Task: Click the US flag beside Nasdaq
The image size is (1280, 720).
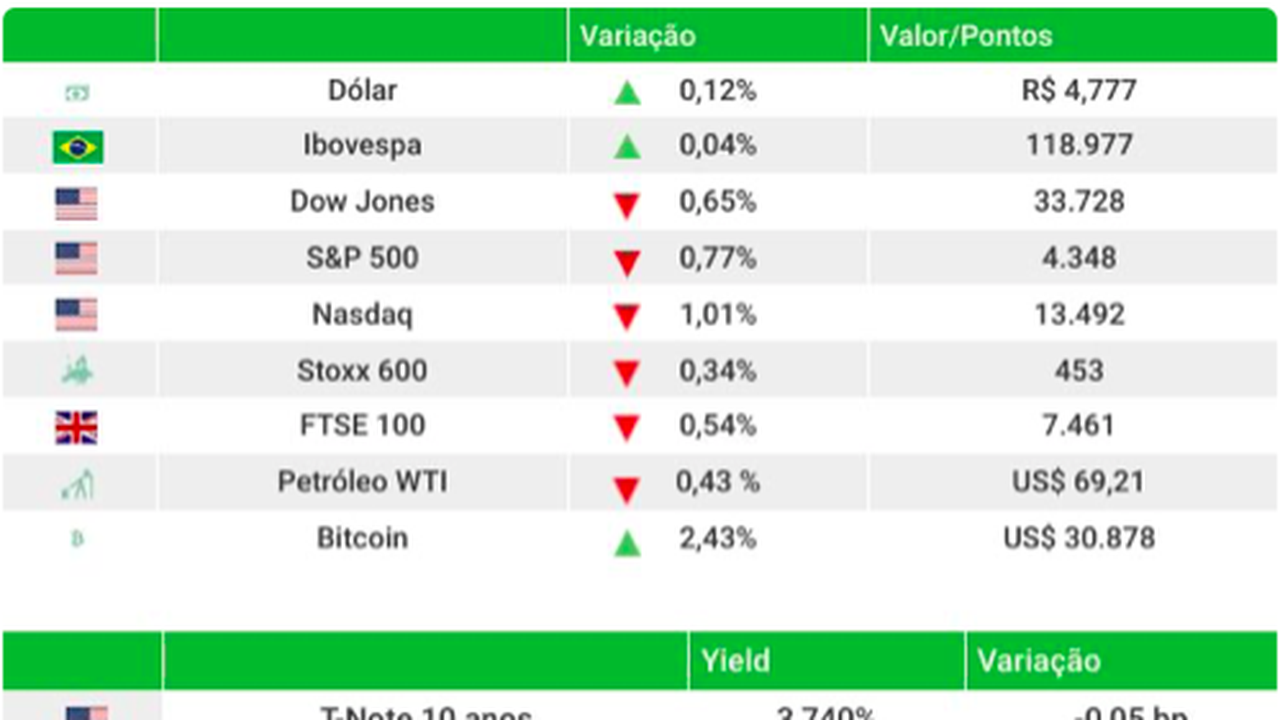Action: coord(76,315)
